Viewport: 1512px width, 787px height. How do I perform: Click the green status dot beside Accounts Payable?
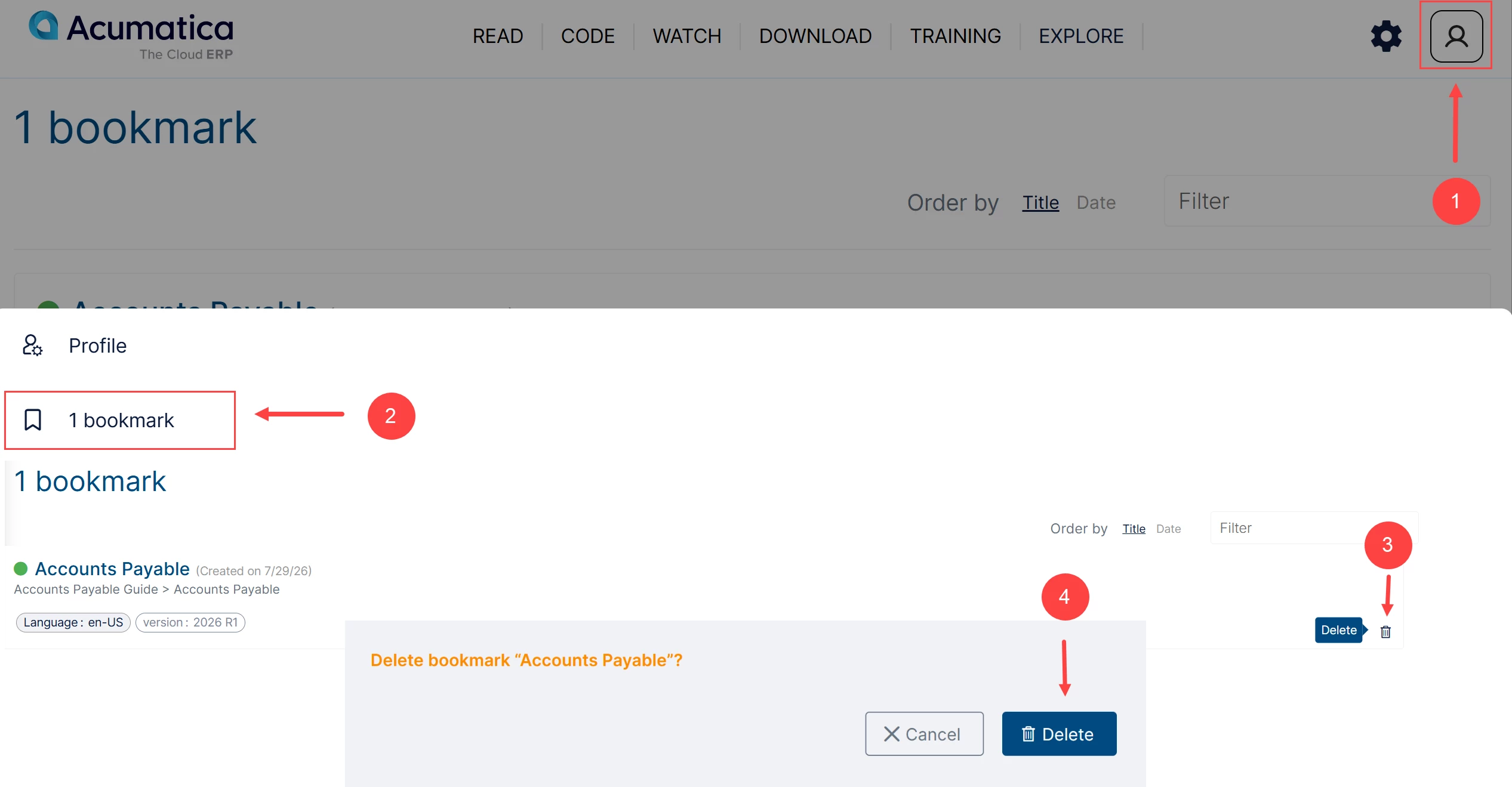21,569
